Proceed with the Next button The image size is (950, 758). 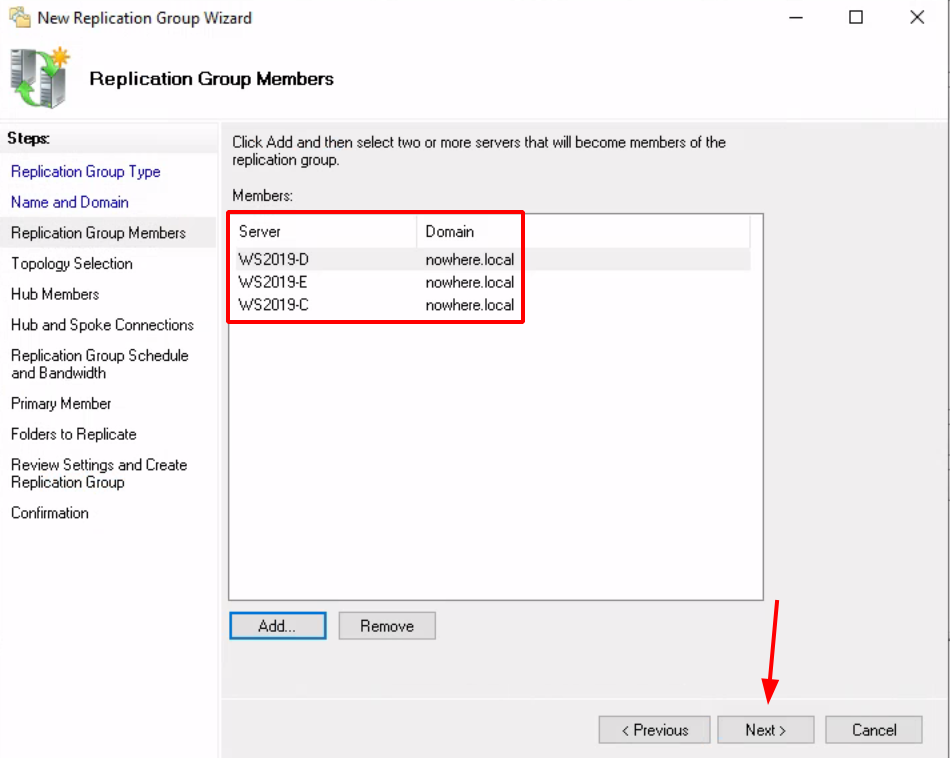point(766,730)
